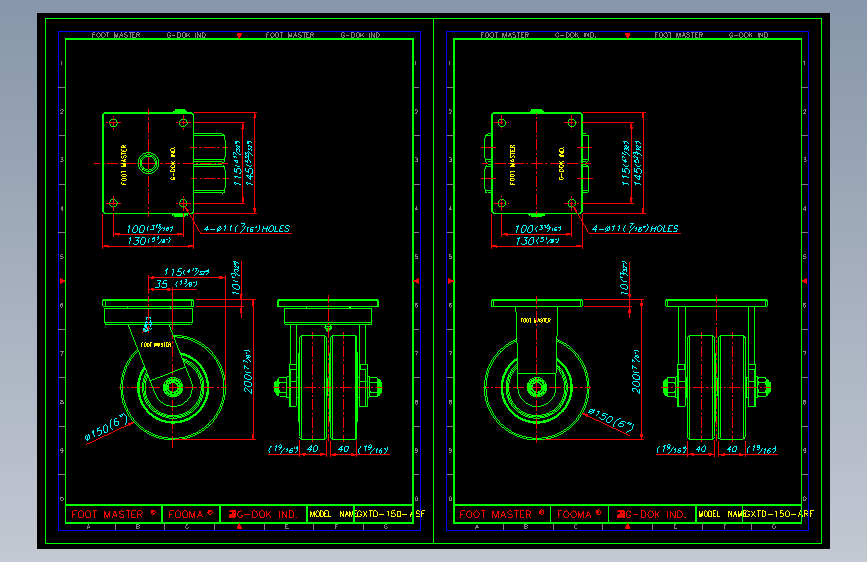Click the GXTD-150-ARF model name text

[x=779, y=514]
